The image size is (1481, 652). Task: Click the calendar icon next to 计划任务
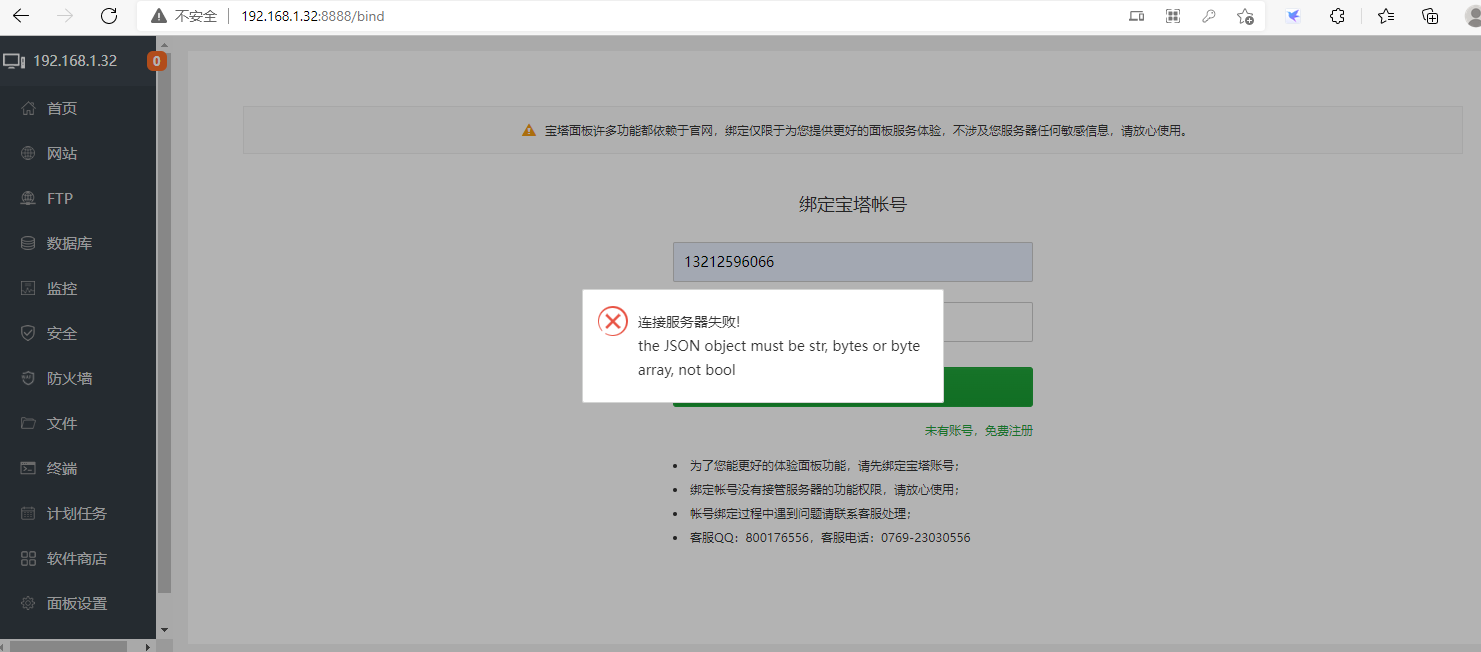click(28, 513)
